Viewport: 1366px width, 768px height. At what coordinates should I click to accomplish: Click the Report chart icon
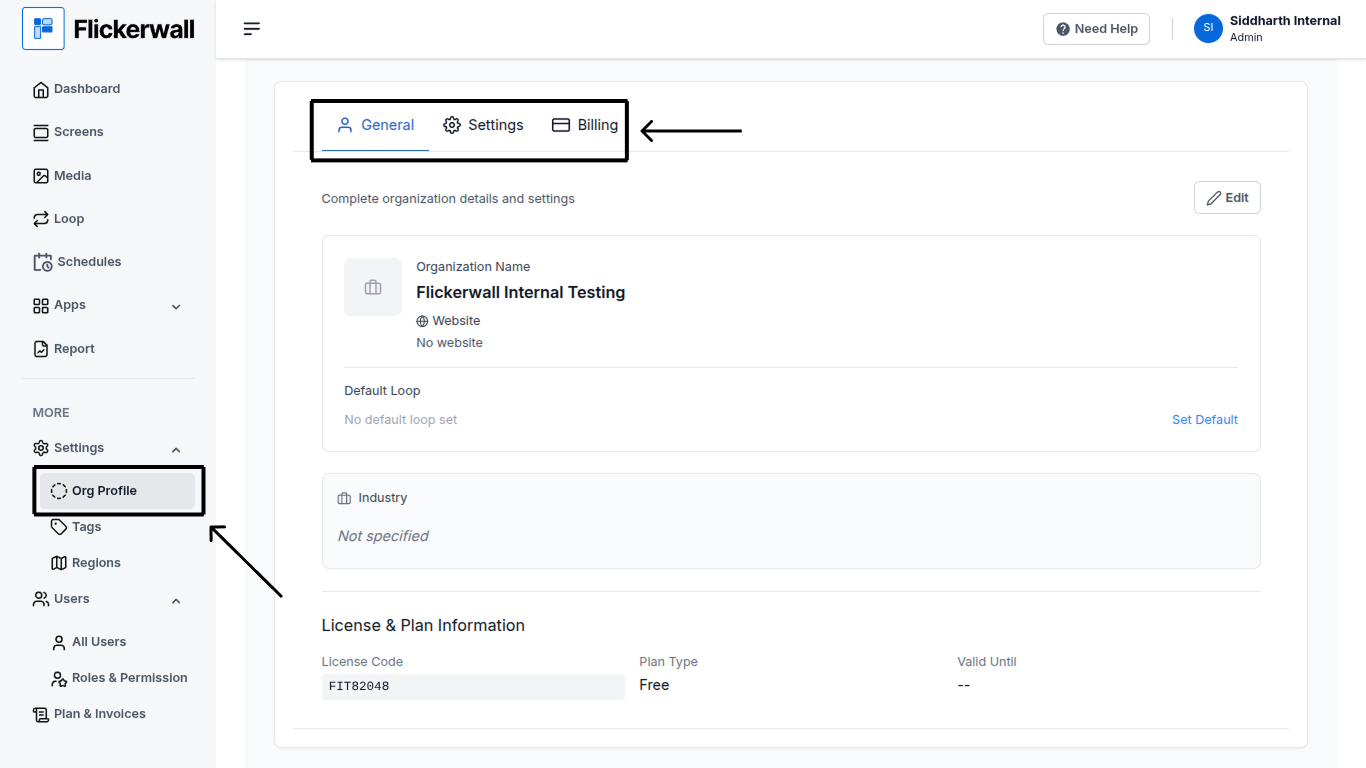[41, 349]
